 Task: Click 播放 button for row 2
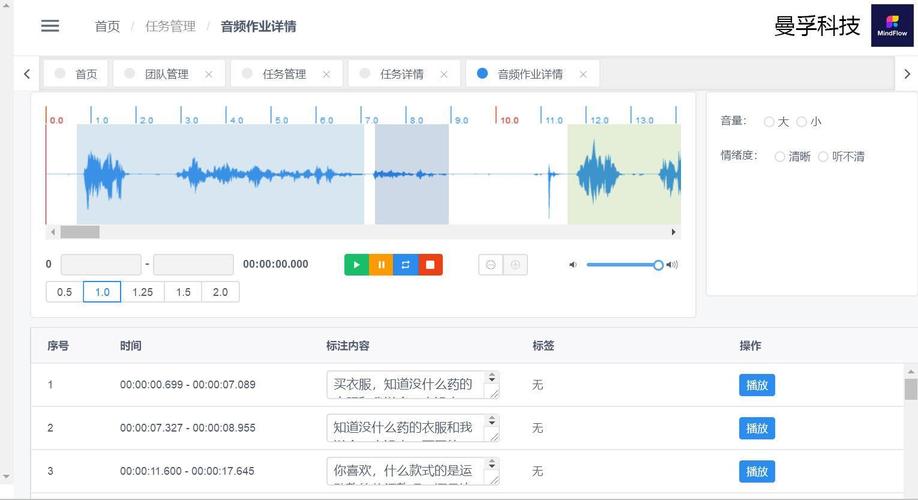click(x=756, y=428)
